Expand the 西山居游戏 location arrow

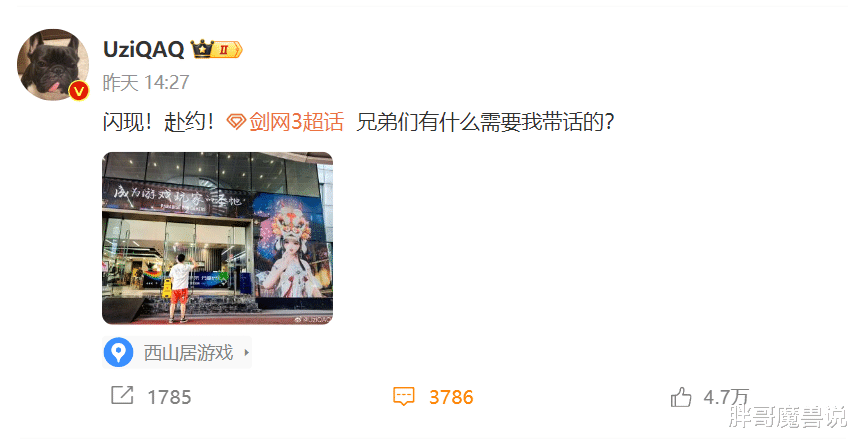coord(246,352)
